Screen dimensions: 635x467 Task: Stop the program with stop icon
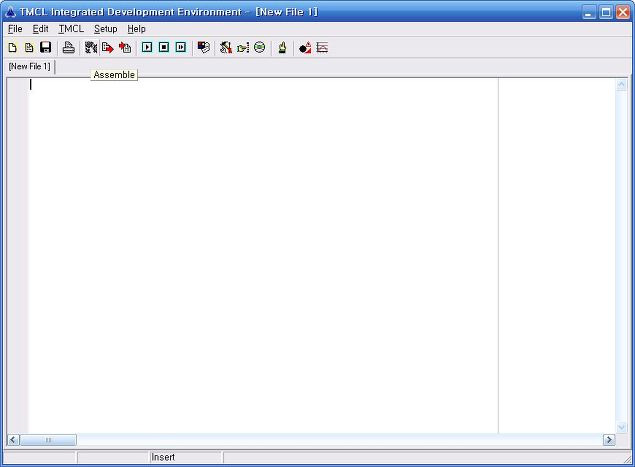point(164,47)
